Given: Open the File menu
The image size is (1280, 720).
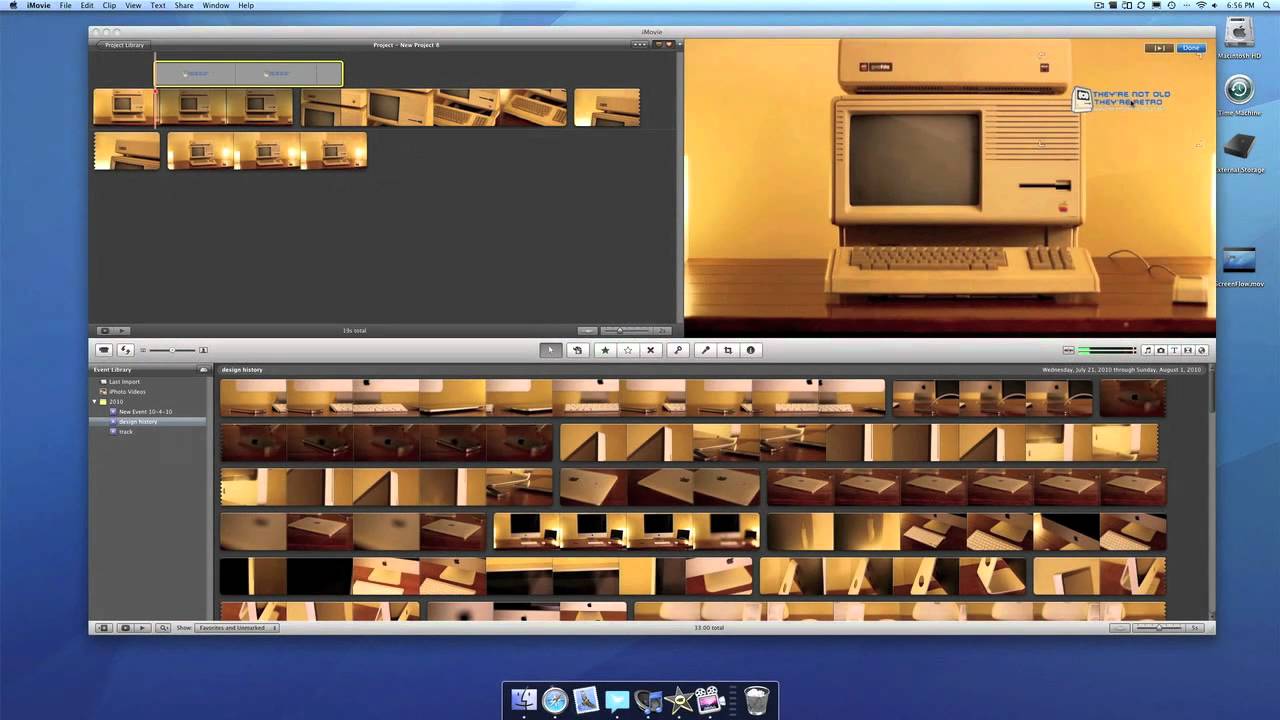Looking at the screenshot, I should [x=66, y=6].
